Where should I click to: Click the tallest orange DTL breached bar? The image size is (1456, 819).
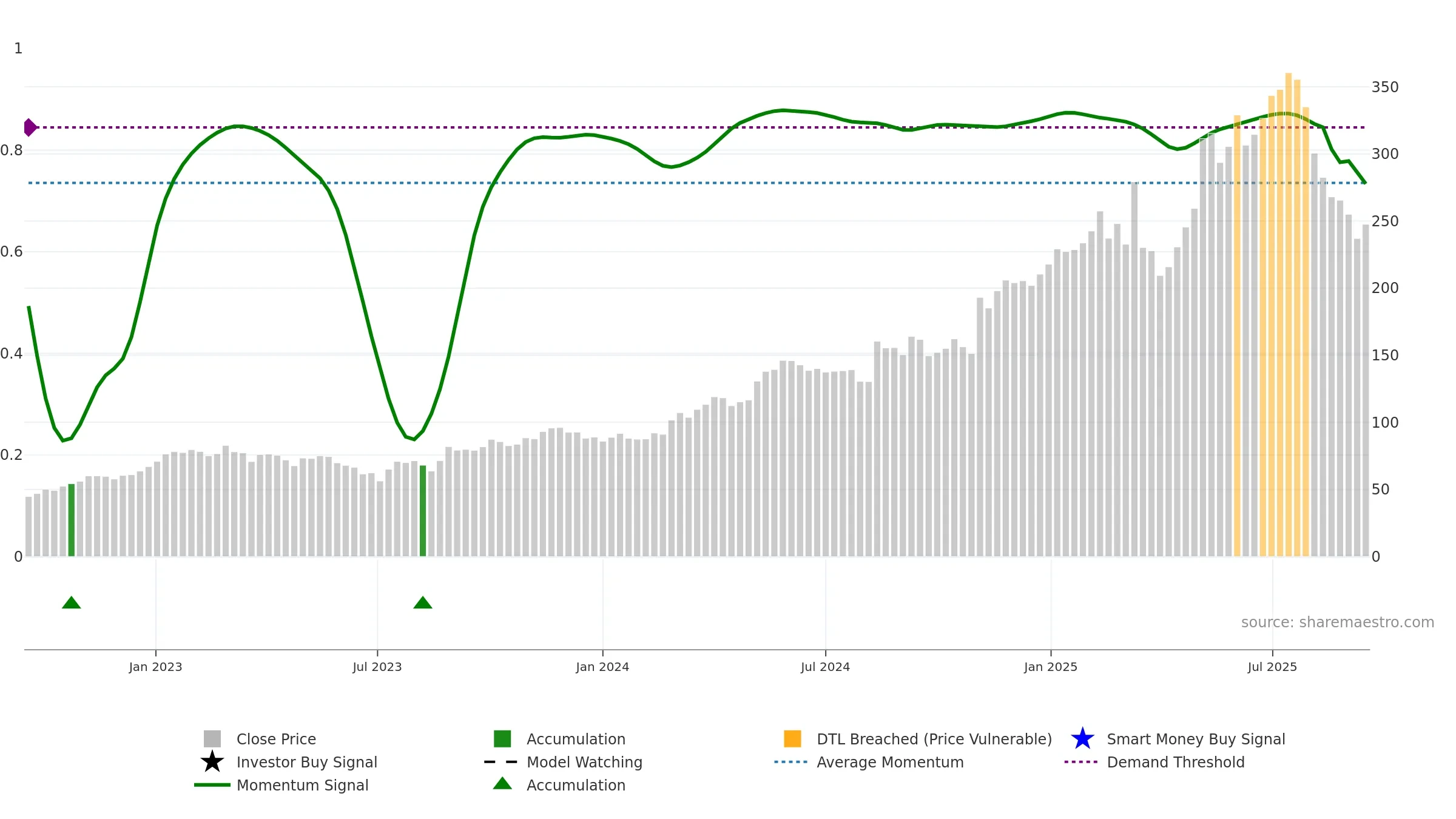tap(1289, 315)
